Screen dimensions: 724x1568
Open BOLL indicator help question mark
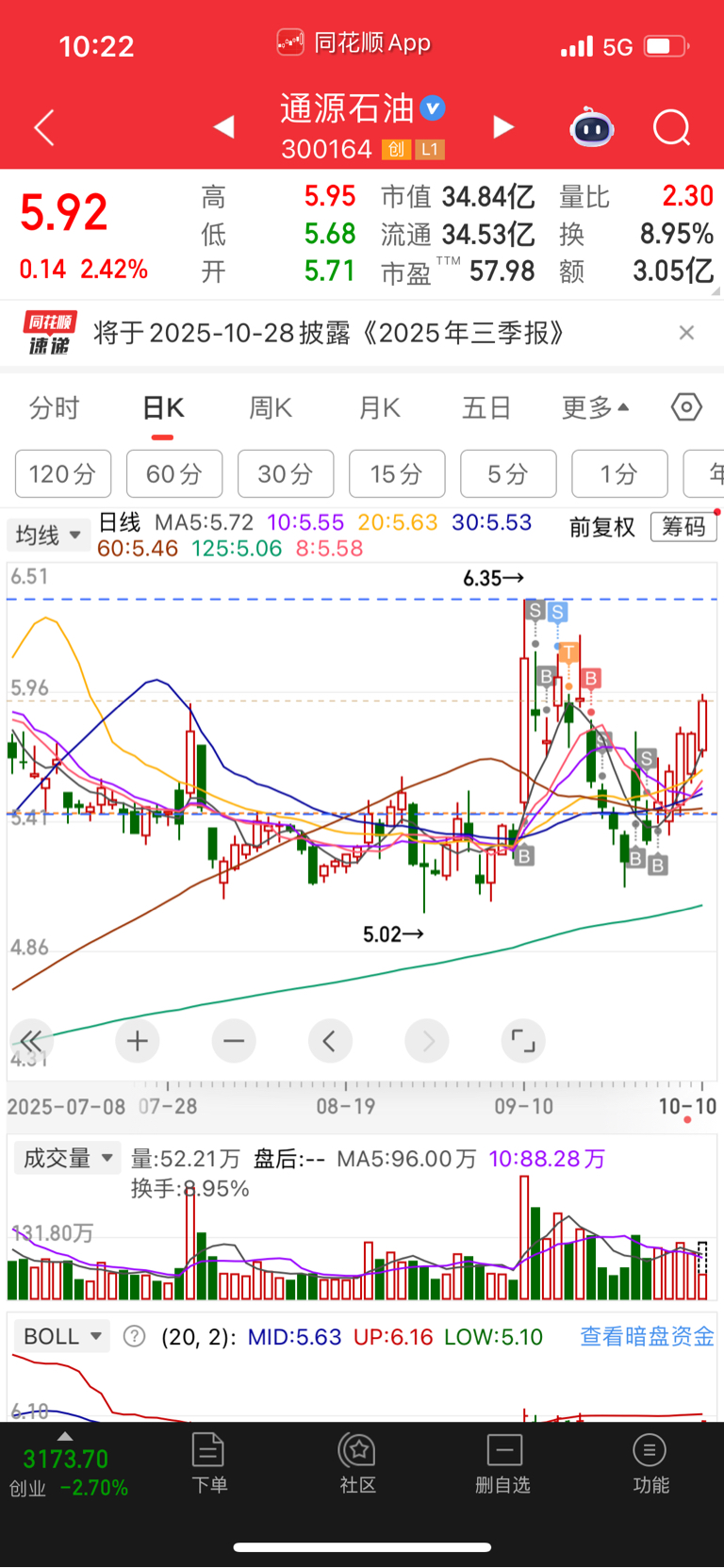point(135,1336)
